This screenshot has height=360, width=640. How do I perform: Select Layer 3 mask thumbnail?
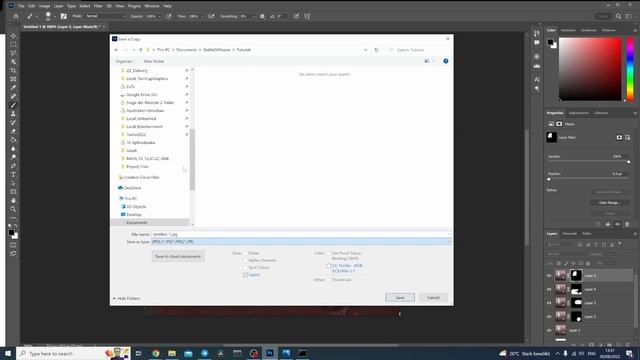[576, 303]
